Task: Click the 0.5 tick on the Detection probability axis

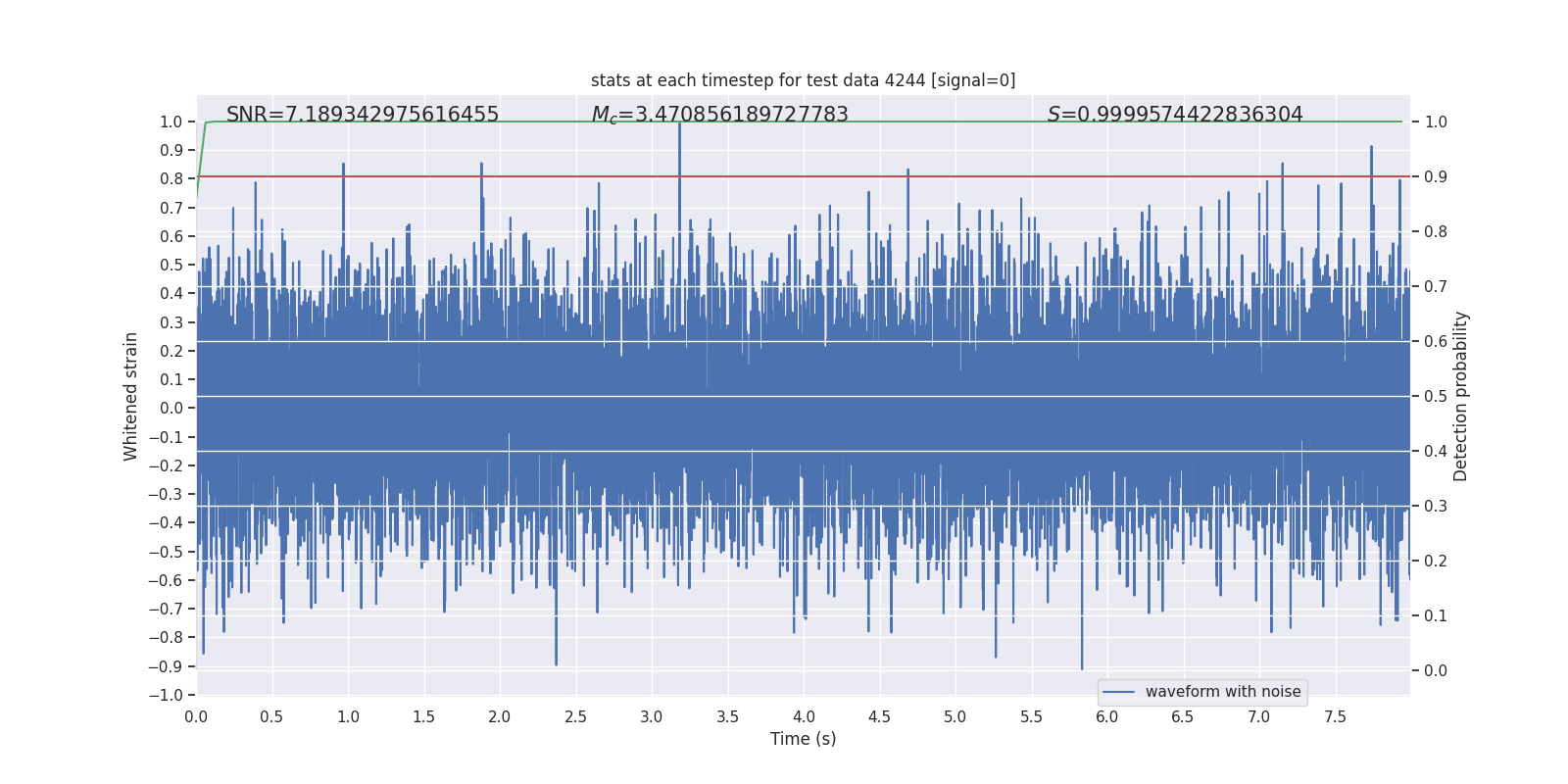Action: [1436, 397]
